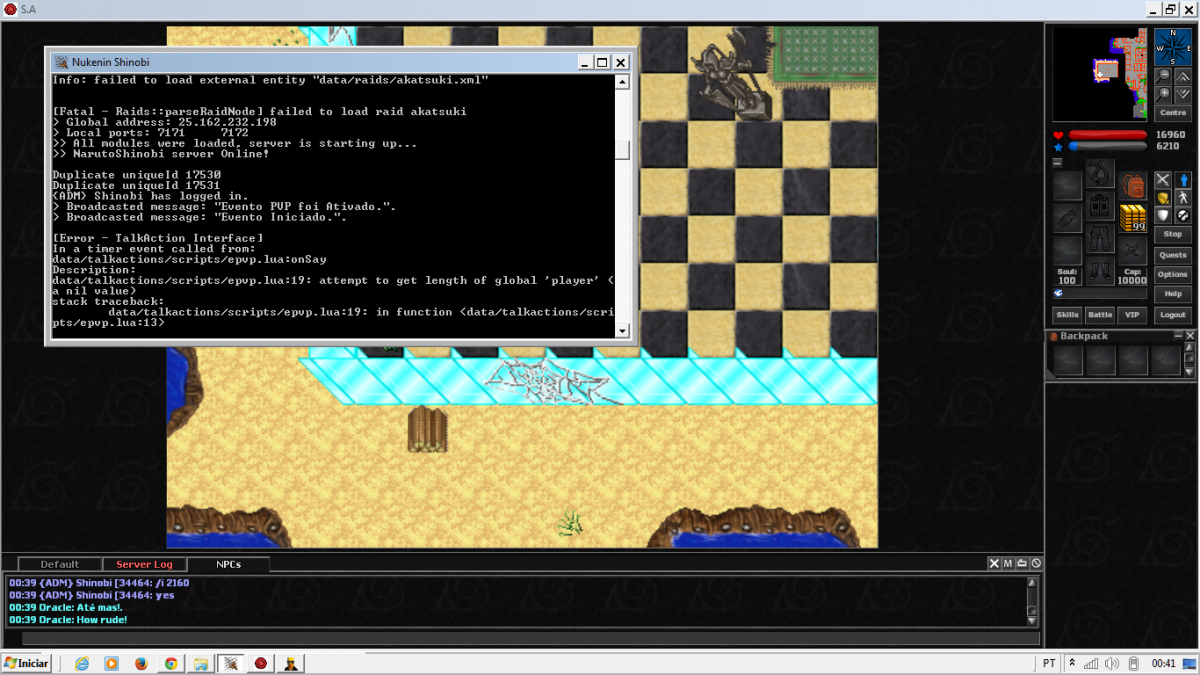Move minimap down one floor

1184,94
